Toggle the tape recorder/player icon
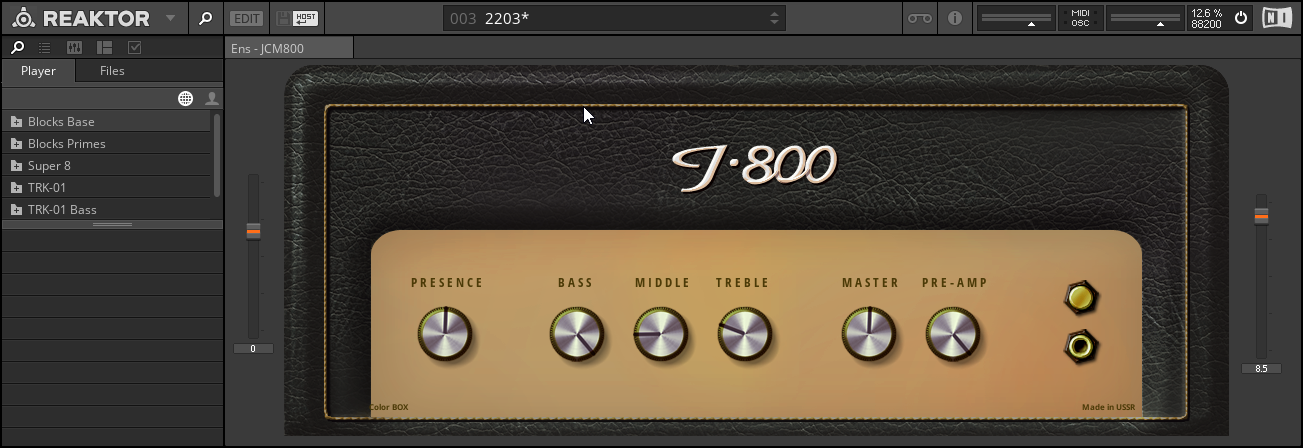The width and height of the screenshot is (1303, 448). point(919,18)
